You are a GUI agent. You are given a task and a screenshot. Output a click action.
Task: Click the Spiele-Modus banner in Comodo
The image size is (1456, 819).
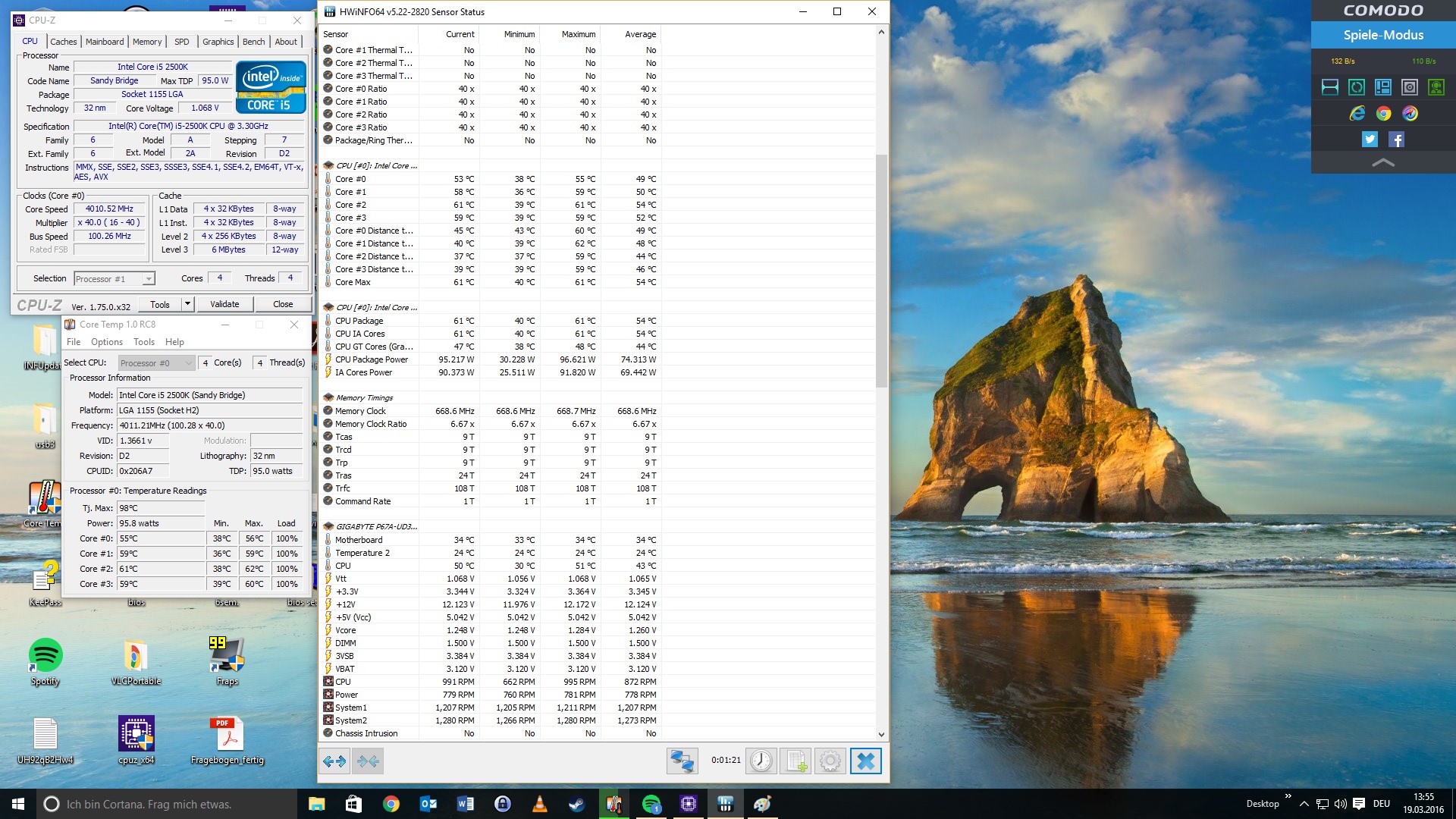click(1383, 35)
